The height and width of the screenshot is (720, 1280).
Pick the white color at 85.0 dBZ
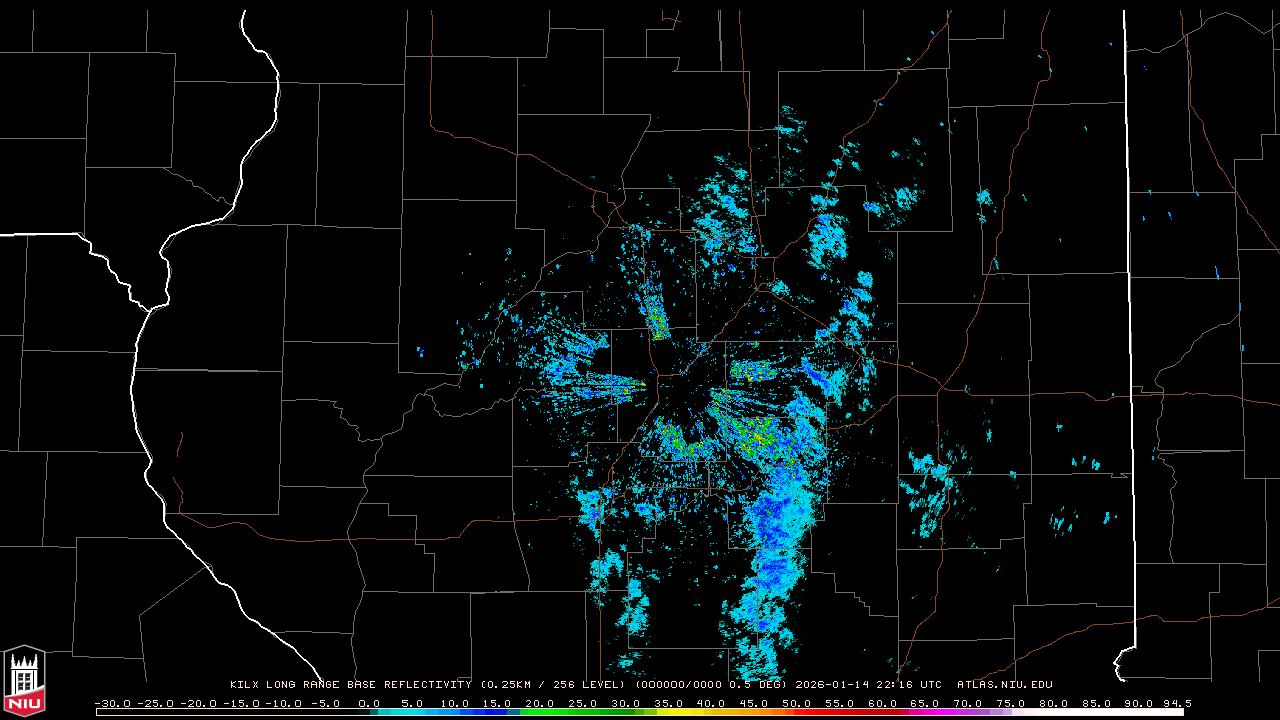click(1096, 712)
